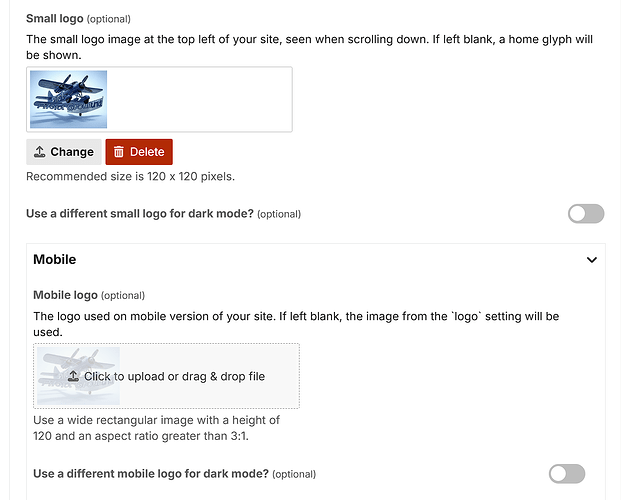621x500 pixels.
Task: Click the upload icon in the mobile logo dropzone
Action: point(73,376)
